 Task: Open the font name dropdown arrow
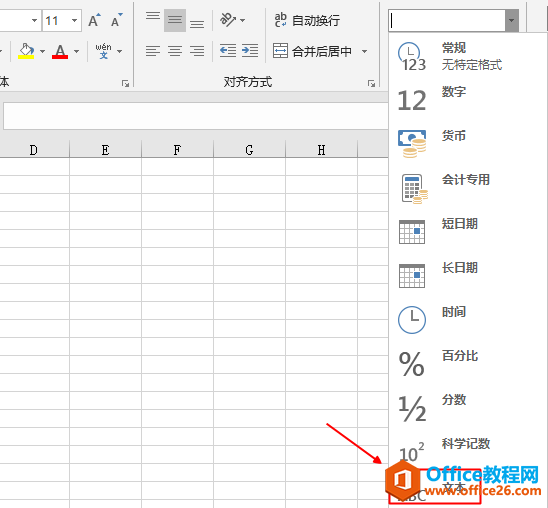(34, 21)
